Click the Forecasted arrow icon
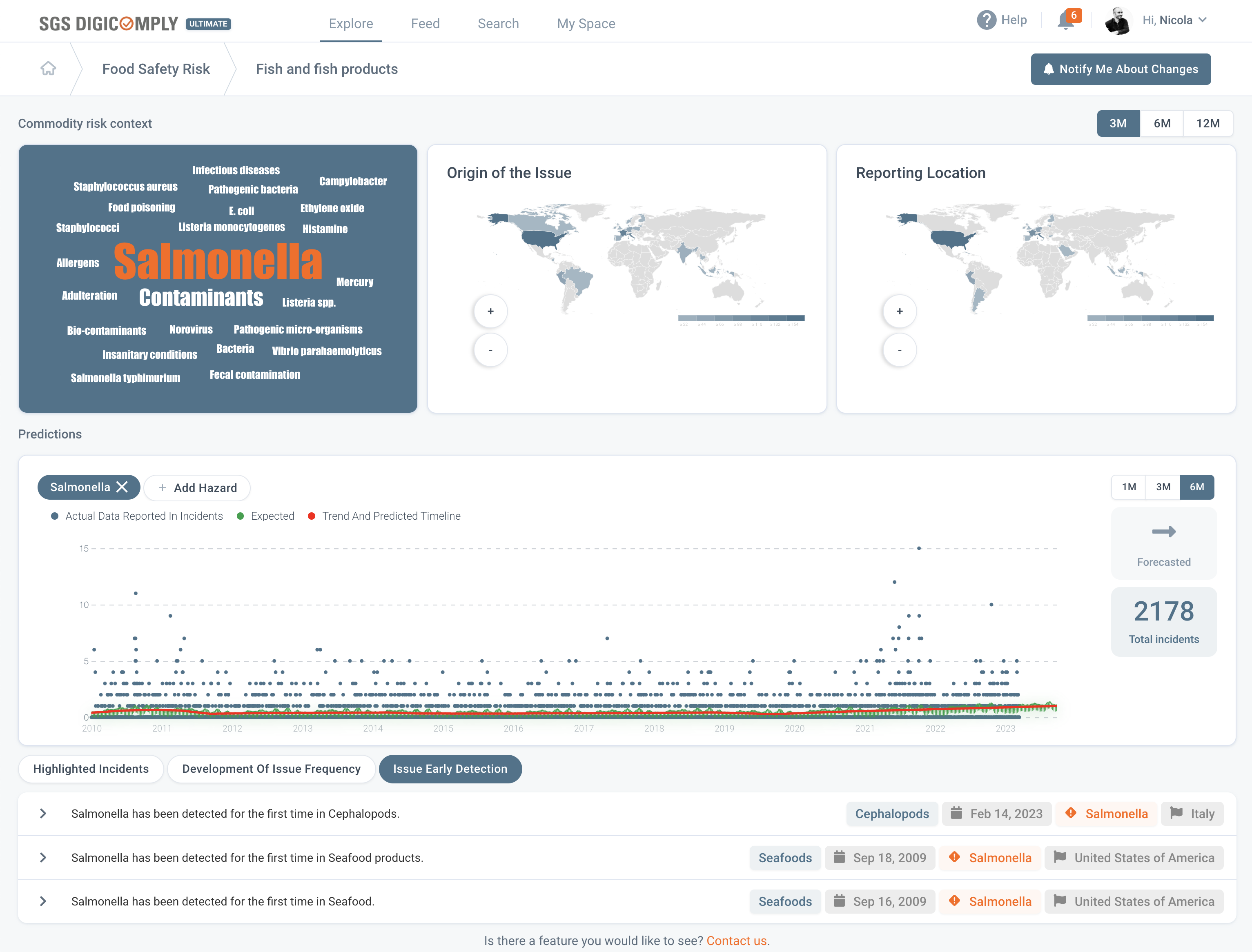This screenshot has width=1252, height=952. [1163, 532]
